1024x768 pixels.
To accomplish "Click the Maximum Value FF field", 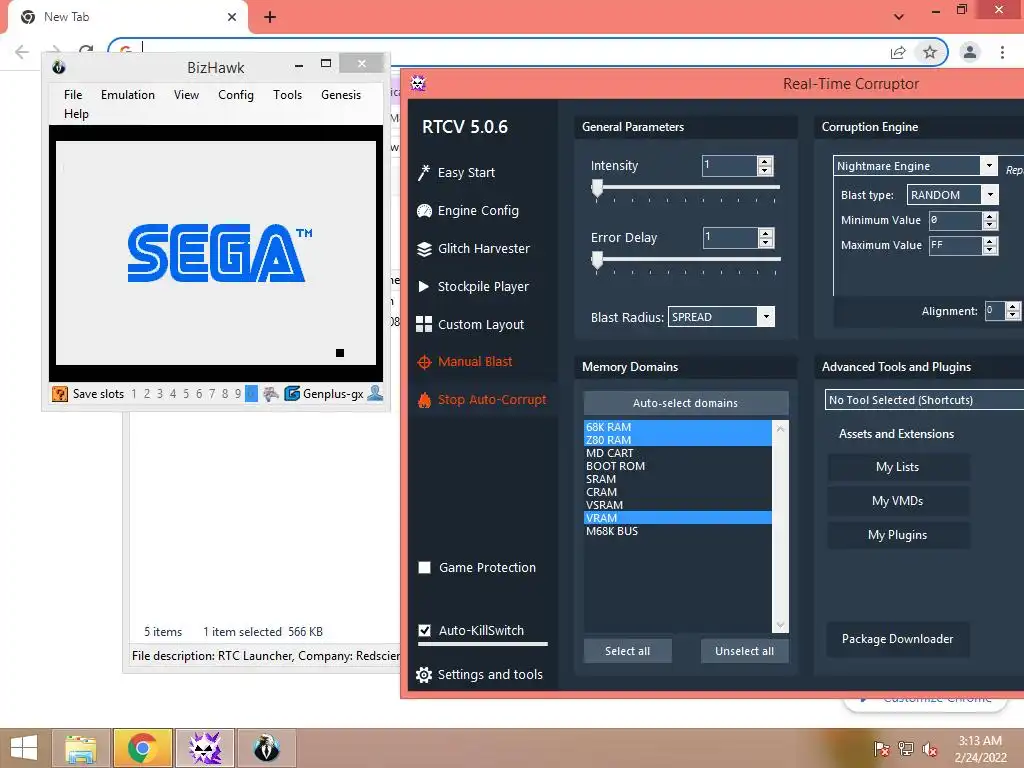I will coord(955,246).
